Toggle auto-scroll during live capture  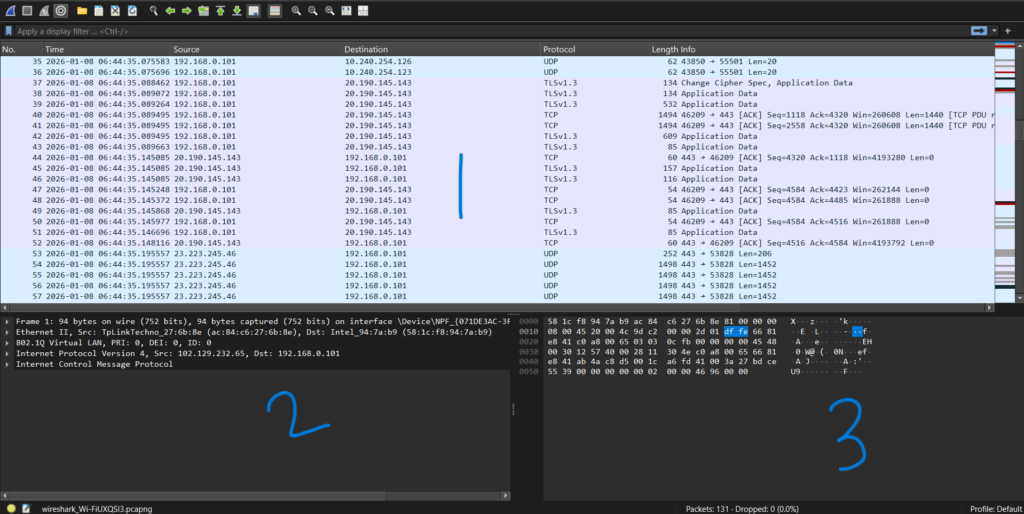(x=254, y=11)
